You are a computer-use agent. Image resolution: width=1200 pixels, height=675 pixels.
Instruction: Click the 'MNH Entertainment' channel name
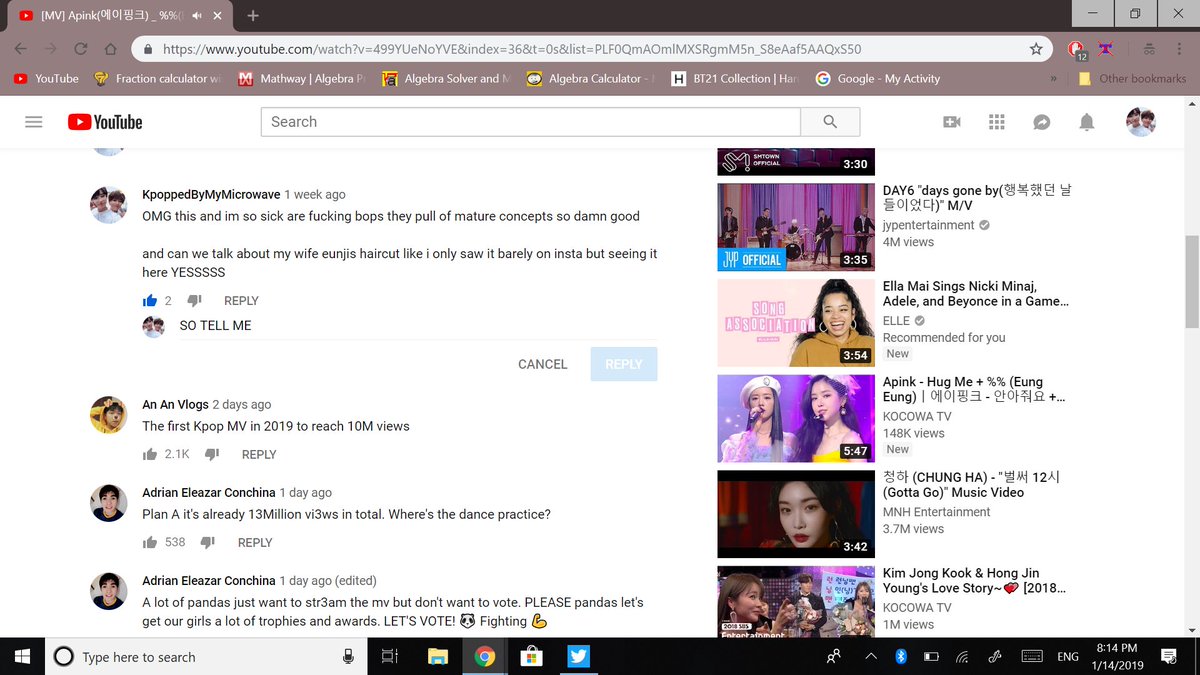pos(937,512)
